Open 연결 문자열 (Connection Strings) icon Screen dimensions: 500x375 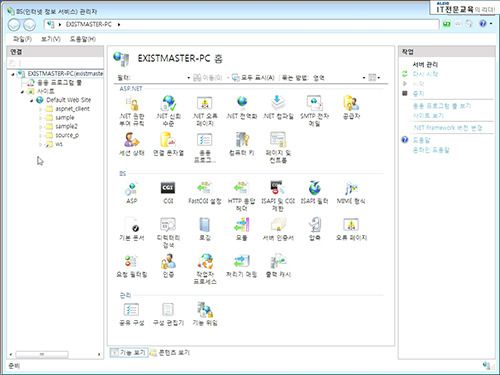[x=168, y=144]
